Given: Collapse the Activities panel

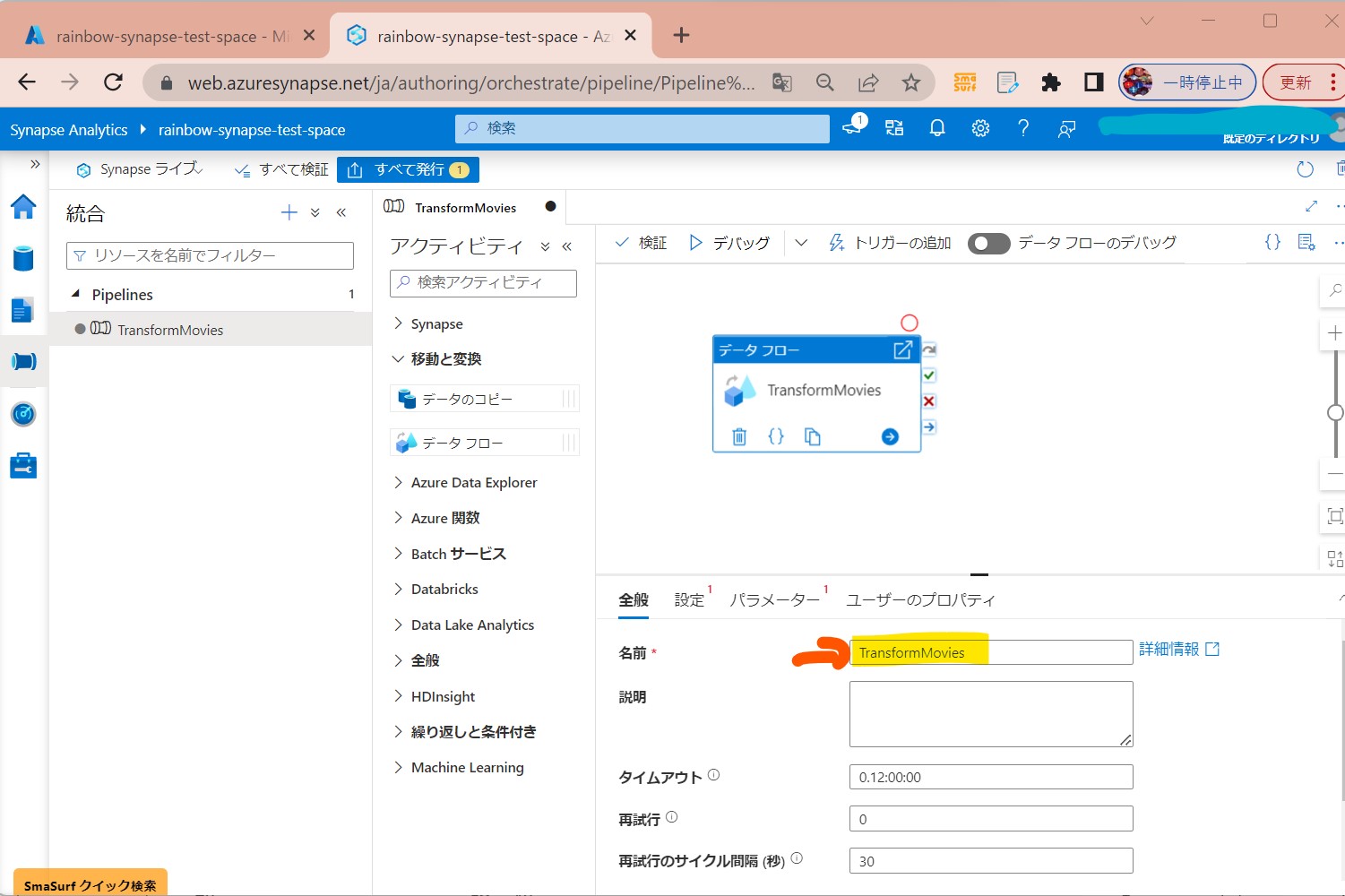Looking at the screenshot, I should pos(566,246).
